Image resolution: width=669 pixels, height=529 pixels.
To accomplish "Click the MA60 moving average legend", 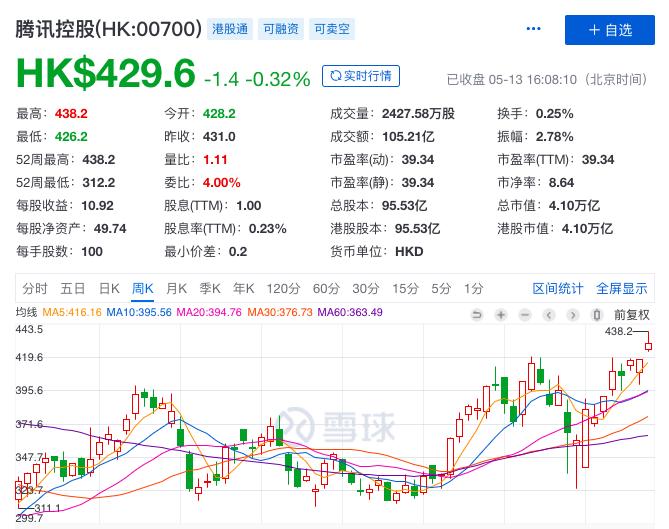I will (350, 312).
